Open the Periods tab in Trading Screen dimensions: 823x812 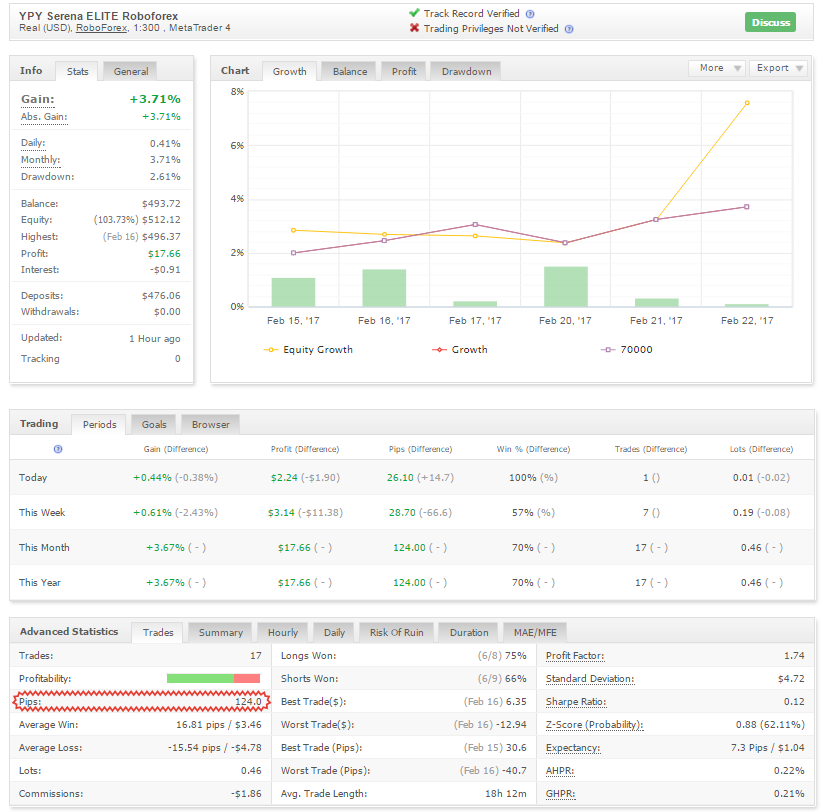tap(99, 425)
